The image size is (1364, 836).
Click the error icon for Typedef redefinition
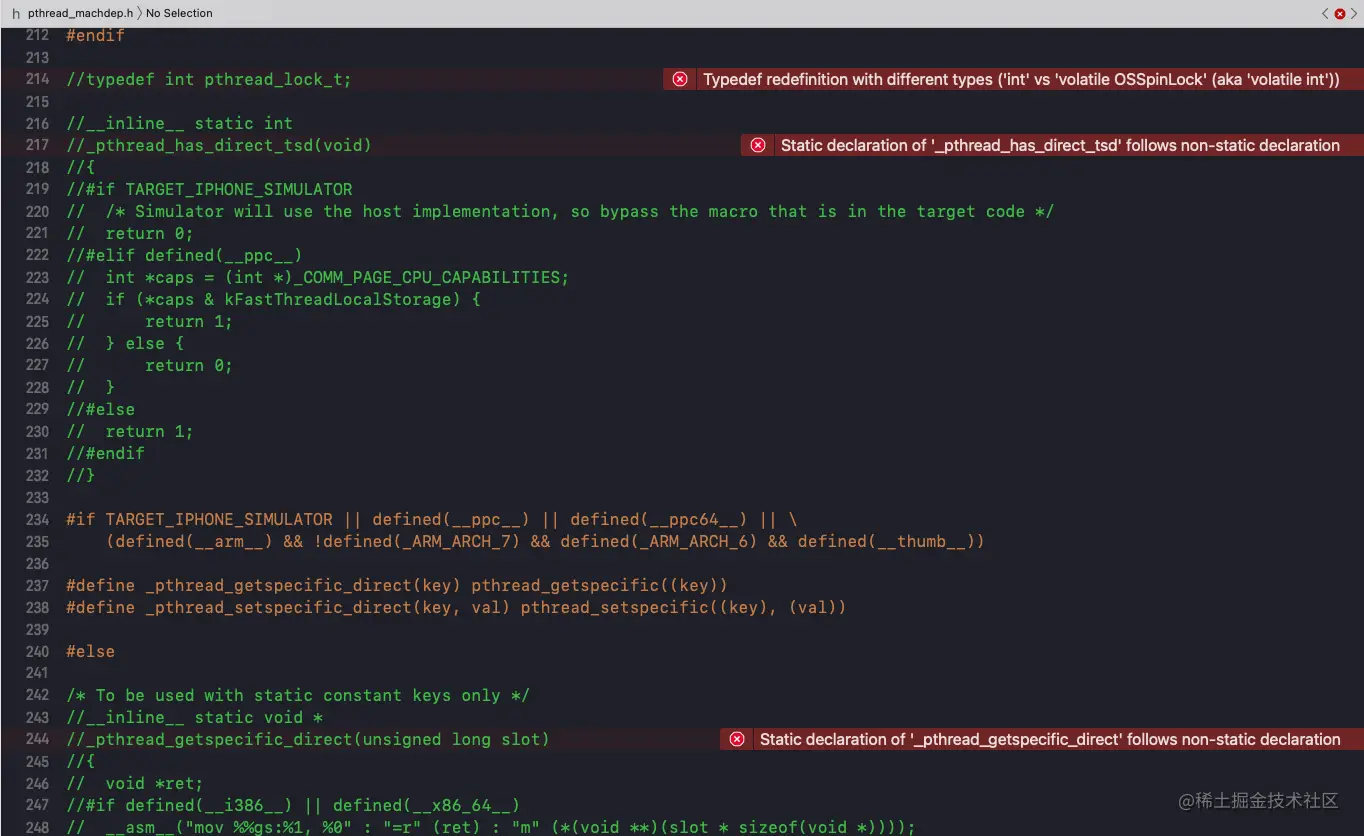[680, 79]
